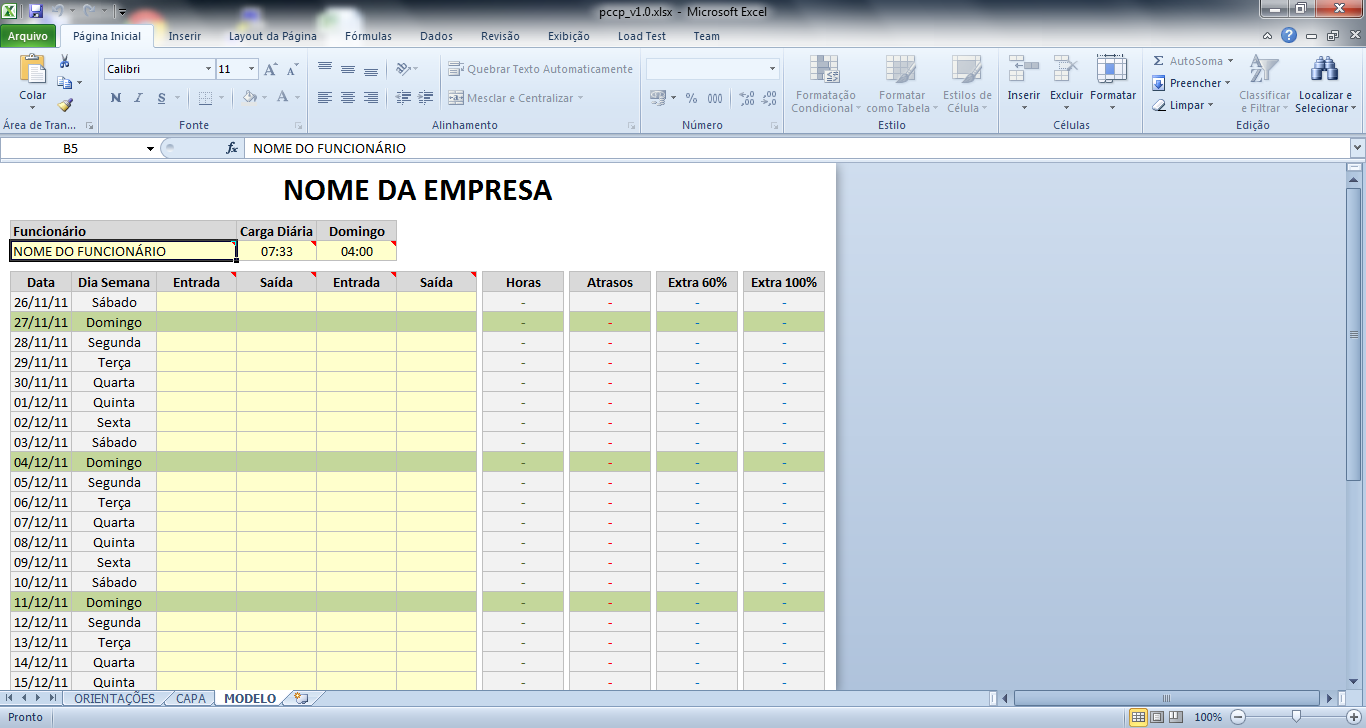Click the Cut scissors icon
Image resolution: width=1366 pixels, height=728 pixels.
[65, 62]
